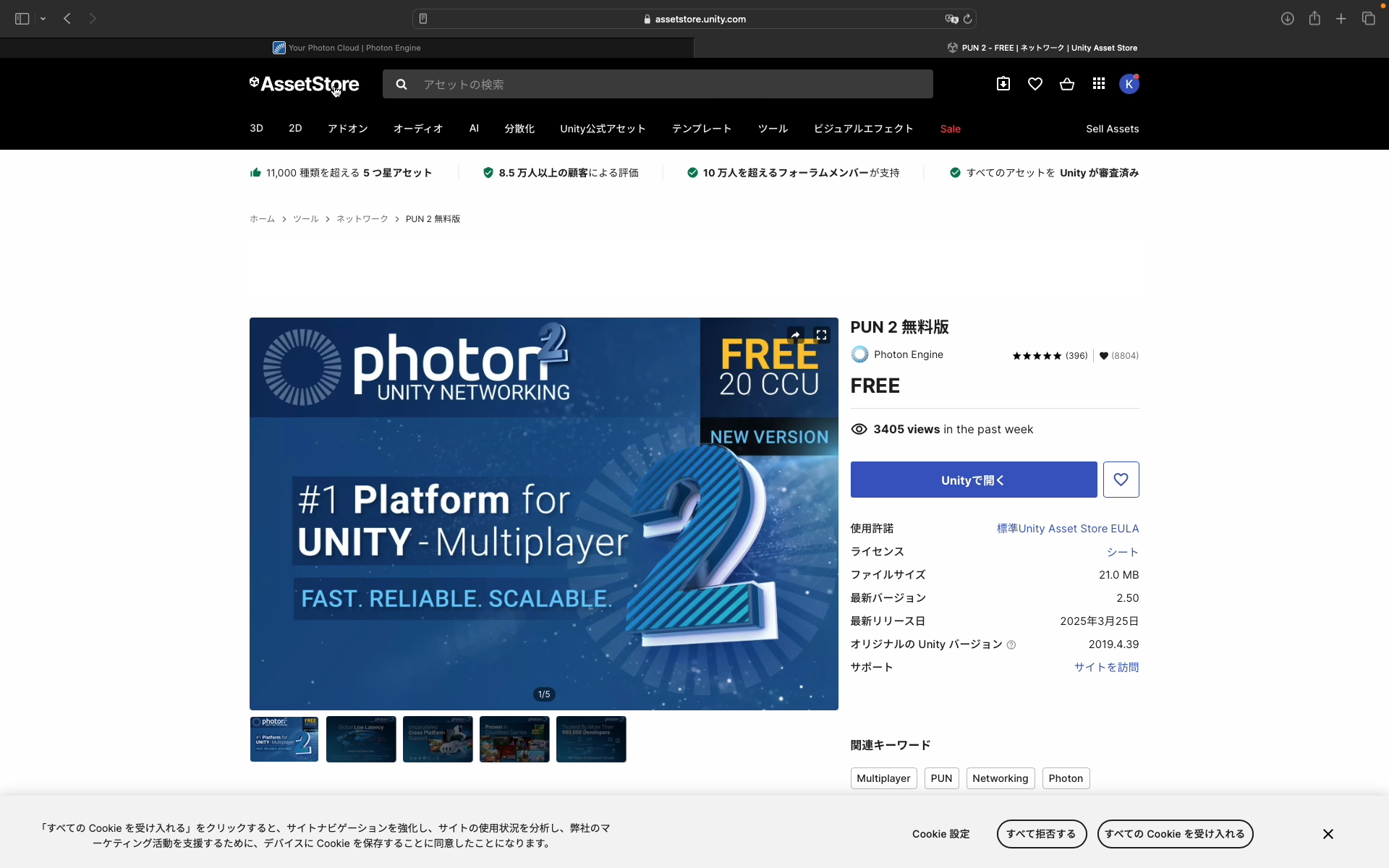Click the help icon beside オリジナルの Unity バージョン
Viewport: 1389px width, 868px height.
pyautogui.click(x=1011, y=644)
